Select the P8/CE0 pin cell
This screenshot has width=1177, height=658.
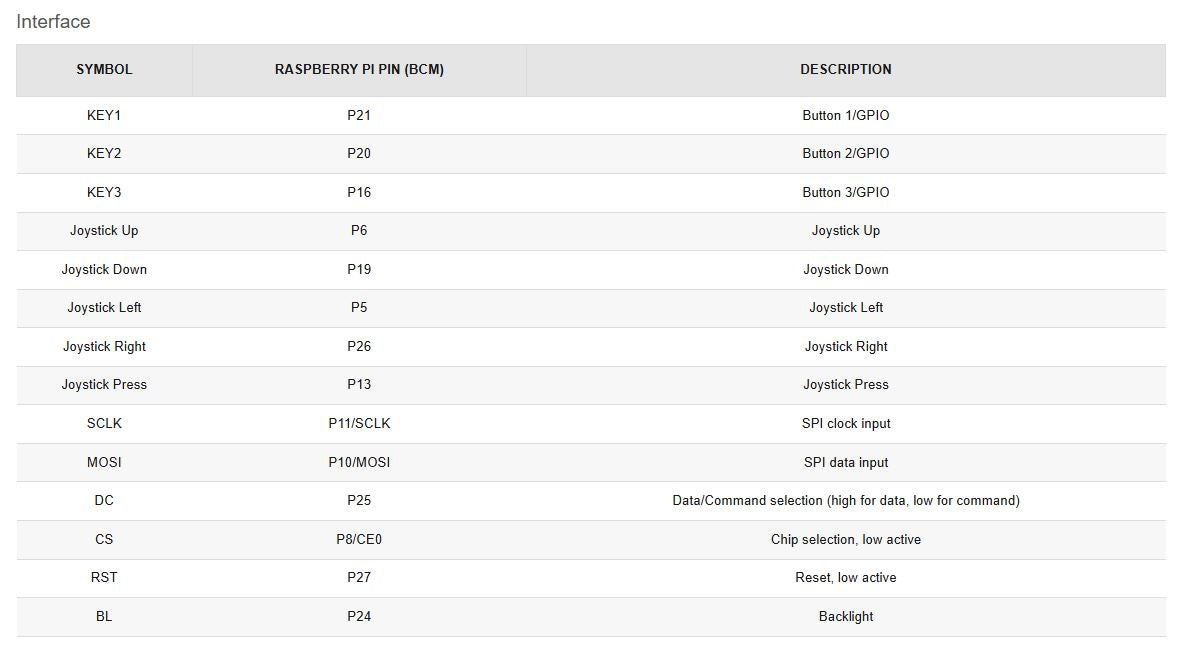point(359,539)
